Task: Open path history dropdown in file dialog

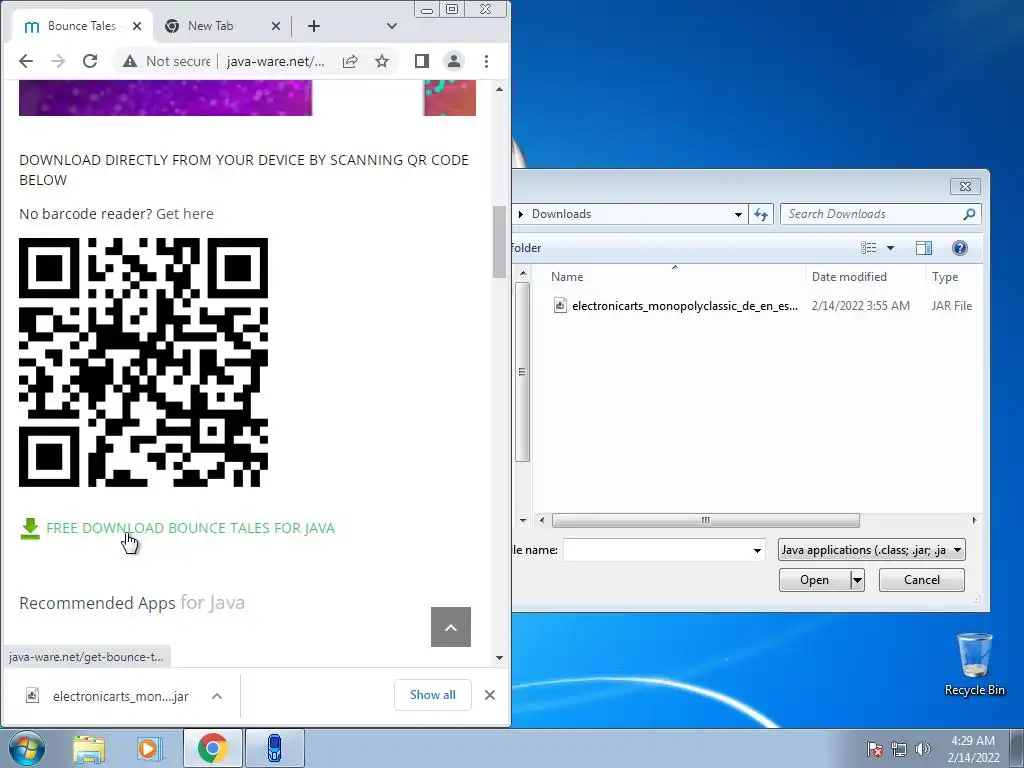Action: [738, 214]
